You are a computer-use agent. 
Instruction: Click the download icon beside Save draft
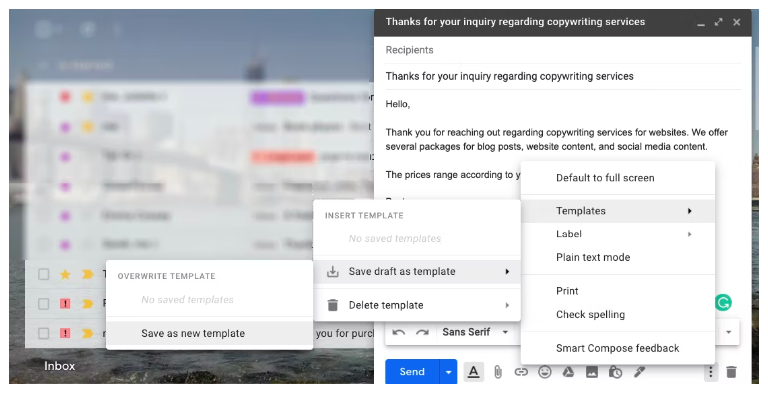tap(333, 271)
